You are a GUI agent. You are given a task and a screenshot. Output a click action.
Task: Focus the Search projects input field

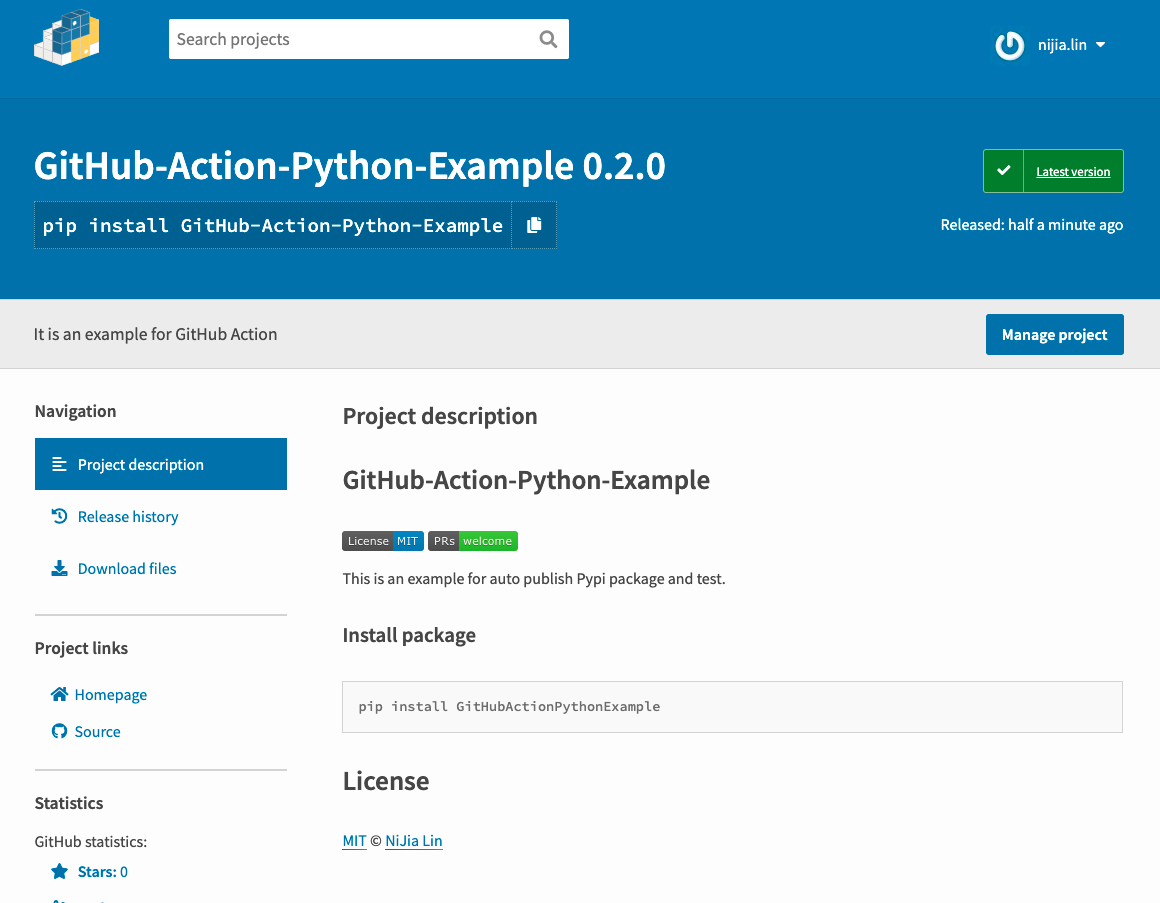[350, 40]
